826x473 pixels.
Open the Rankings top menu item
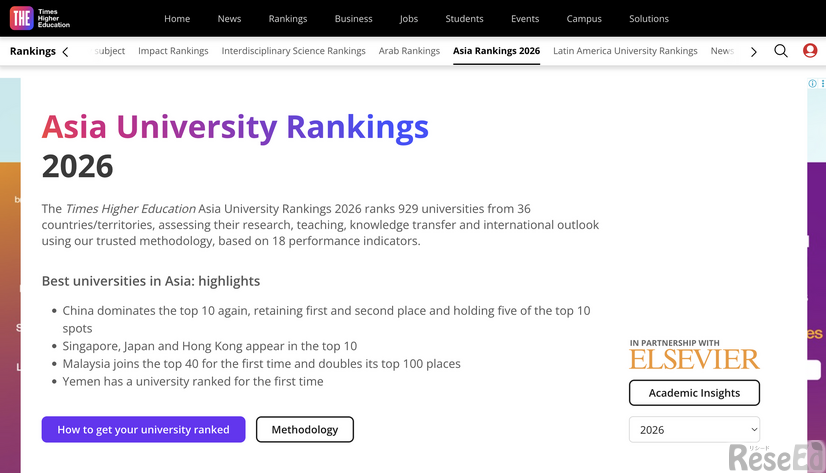[x=288, y=19]
